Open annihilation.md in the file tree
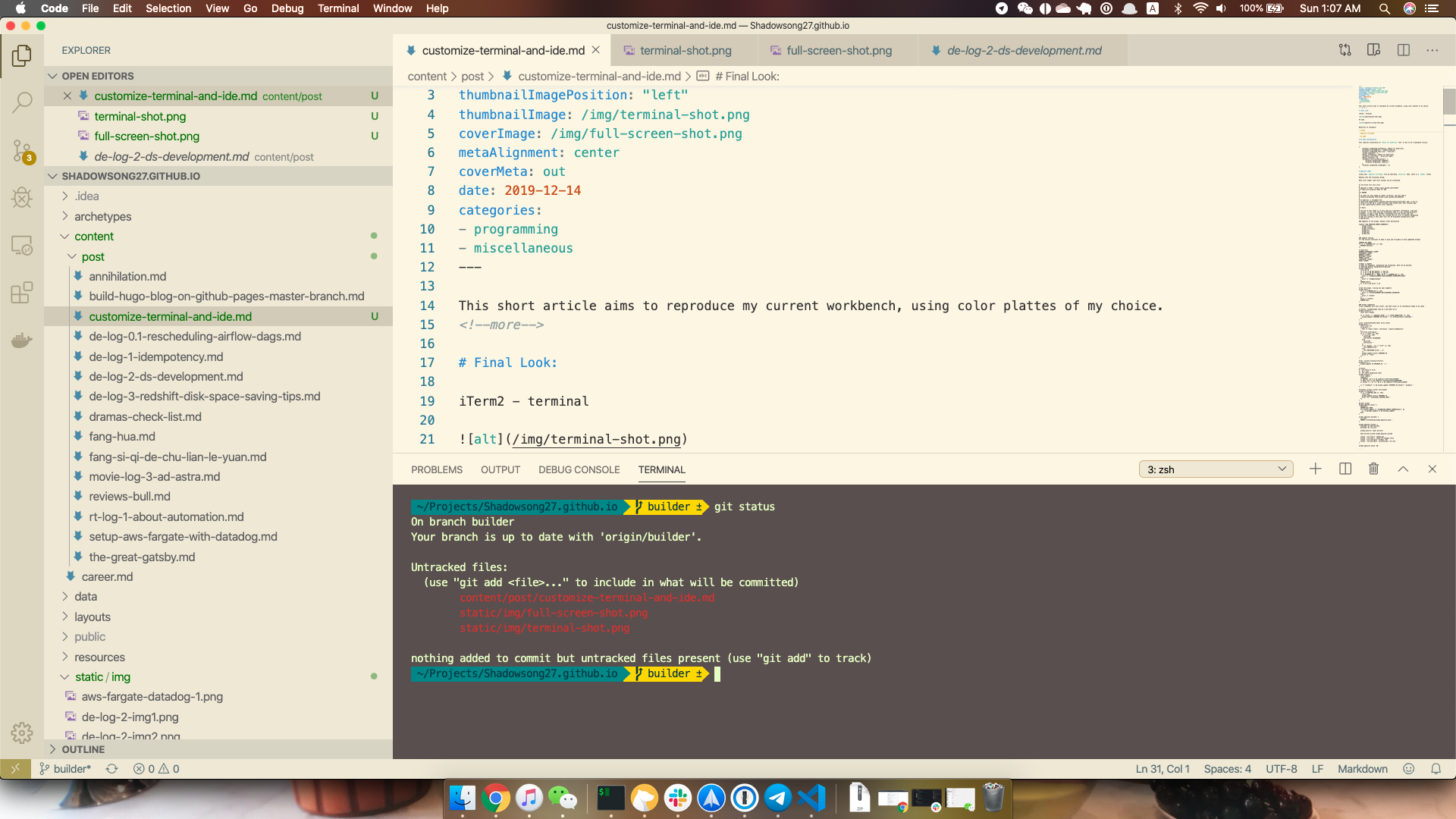This screenshot has width=1456, height=819. [127, 277]
